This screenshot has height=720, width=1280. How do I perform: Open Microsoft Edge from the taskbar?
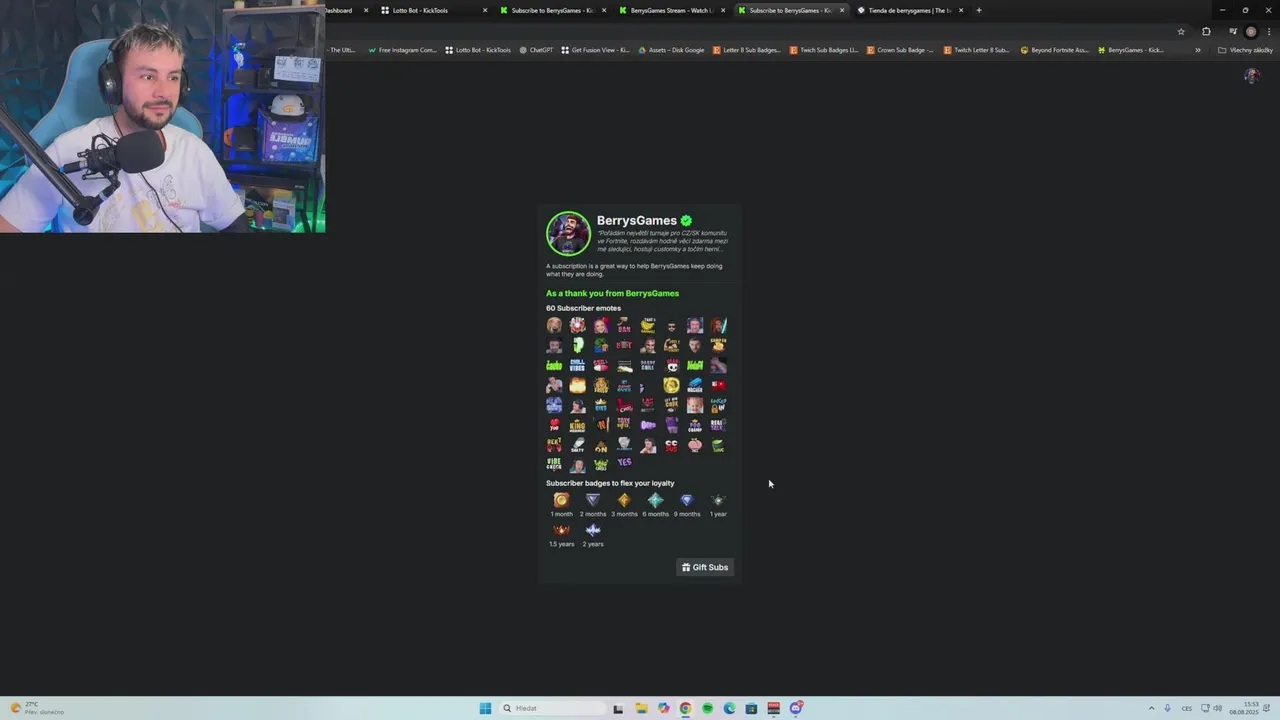pyautogui.click(x=729, y=708)
